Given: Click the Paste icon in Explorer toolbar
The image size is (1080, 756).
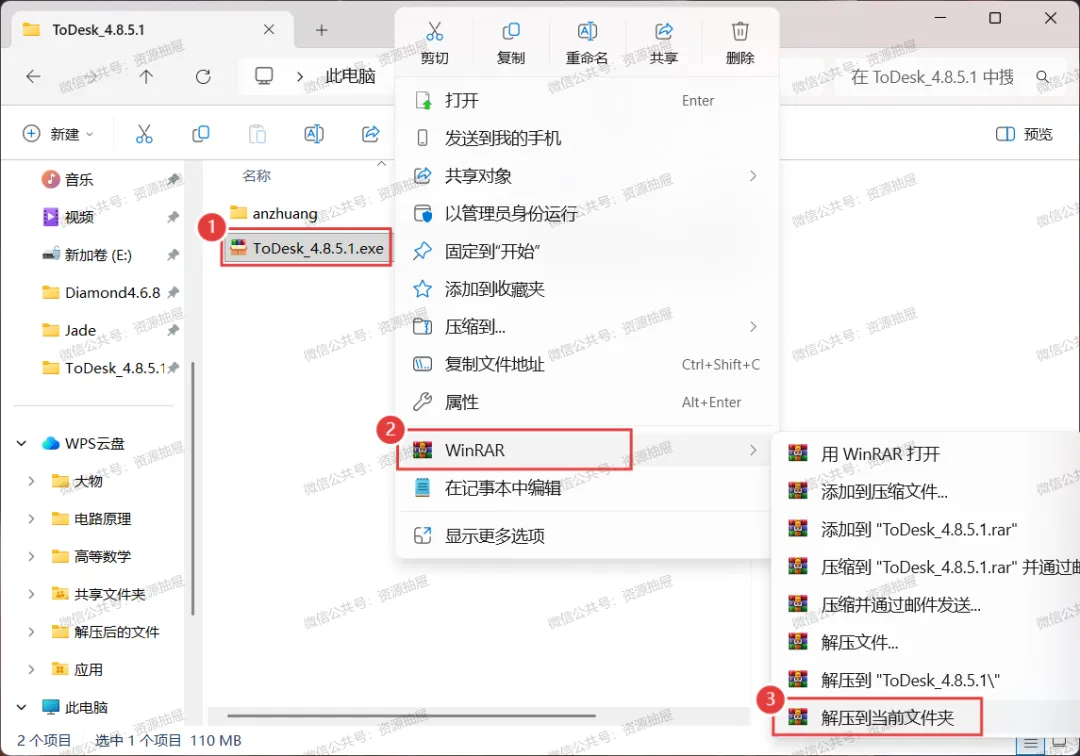Looking at the screenshot, I should [258, 134].
